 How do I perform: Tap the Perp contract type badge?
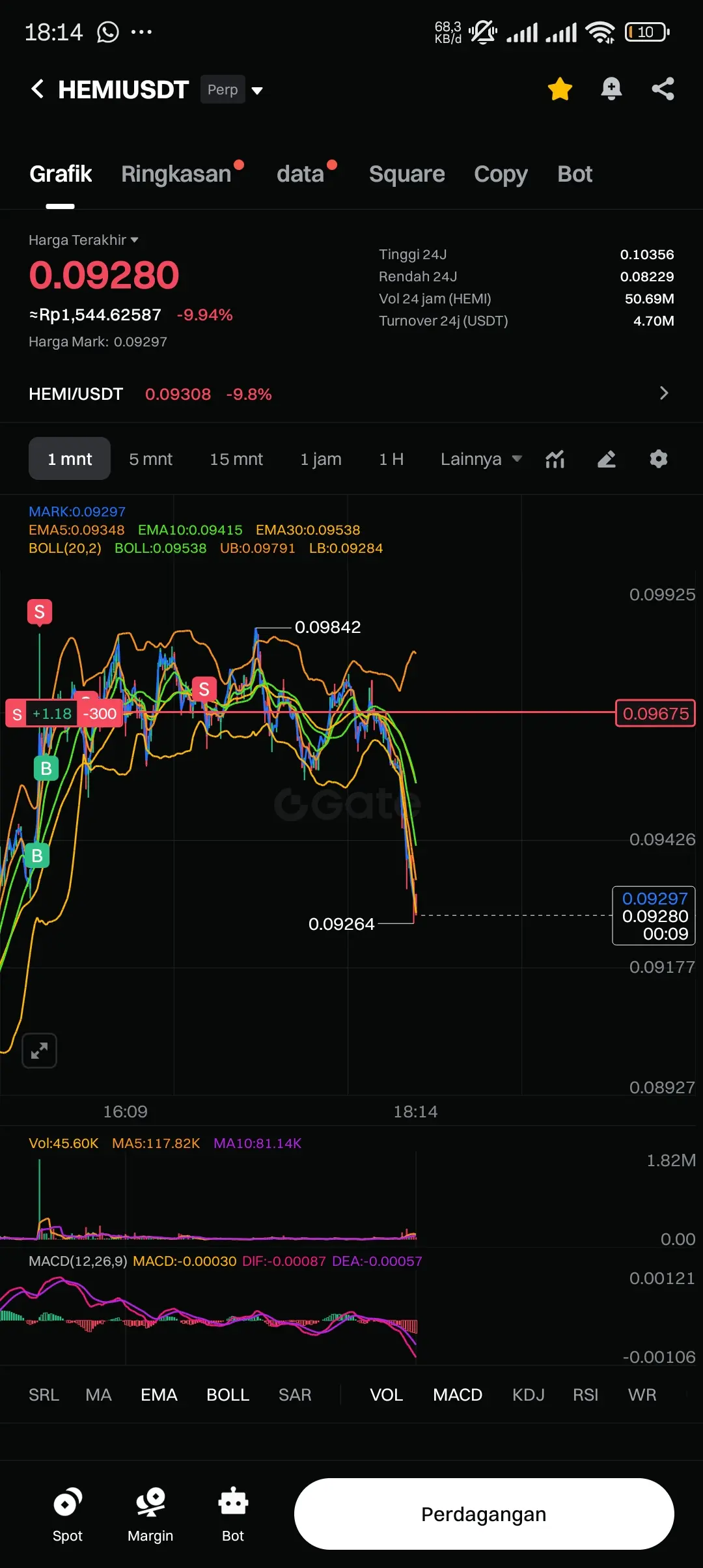click(x=223, y=90)
